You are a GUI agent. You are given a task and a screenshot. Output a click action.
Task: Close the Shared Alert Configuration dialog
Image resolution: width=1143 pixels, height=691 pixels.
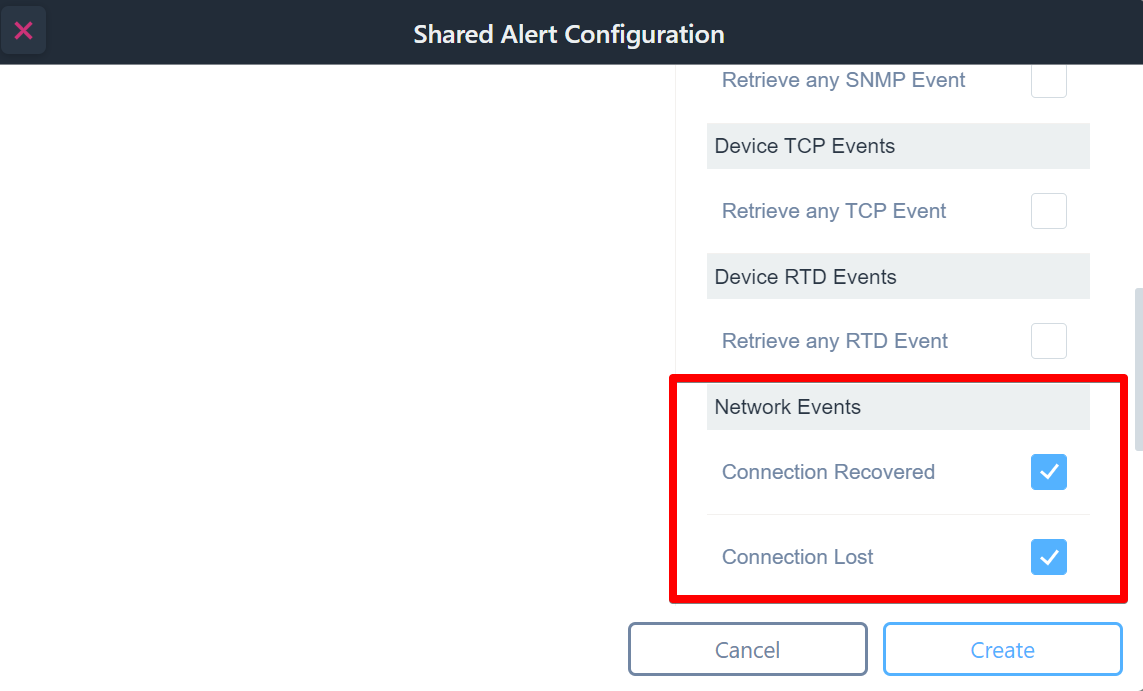click(23, 29)
